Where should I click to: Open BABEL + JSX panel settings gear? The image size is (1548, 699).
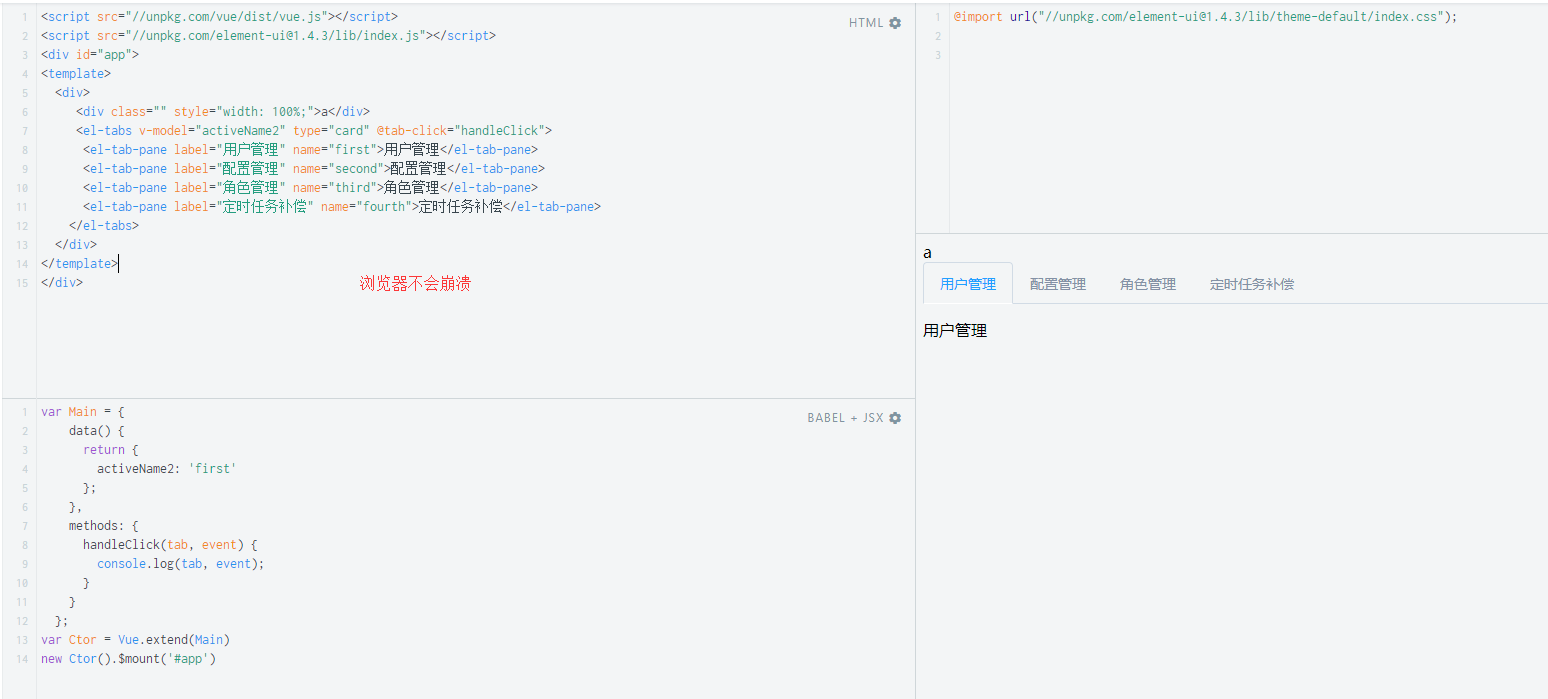pyautogui.click(x=895, y=418)
